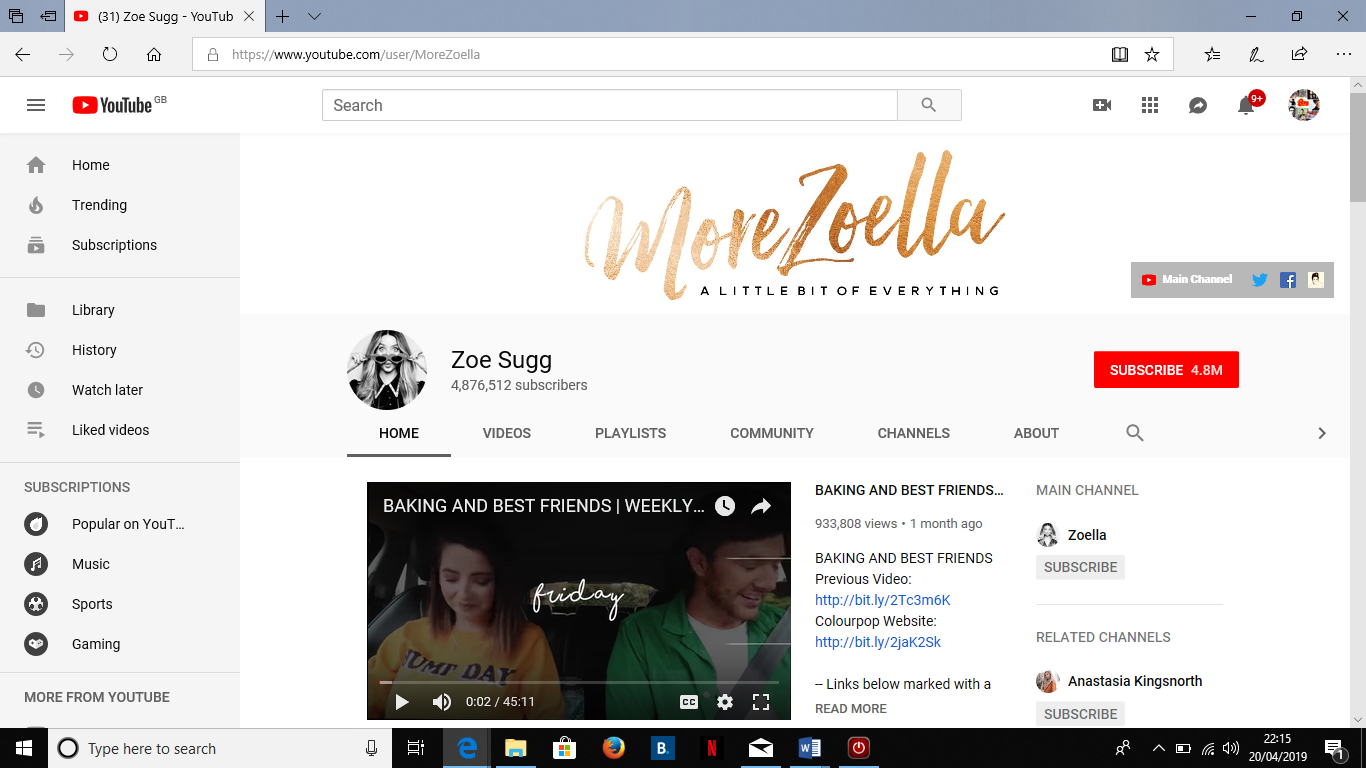Play the featured video

tap(402, 702)
